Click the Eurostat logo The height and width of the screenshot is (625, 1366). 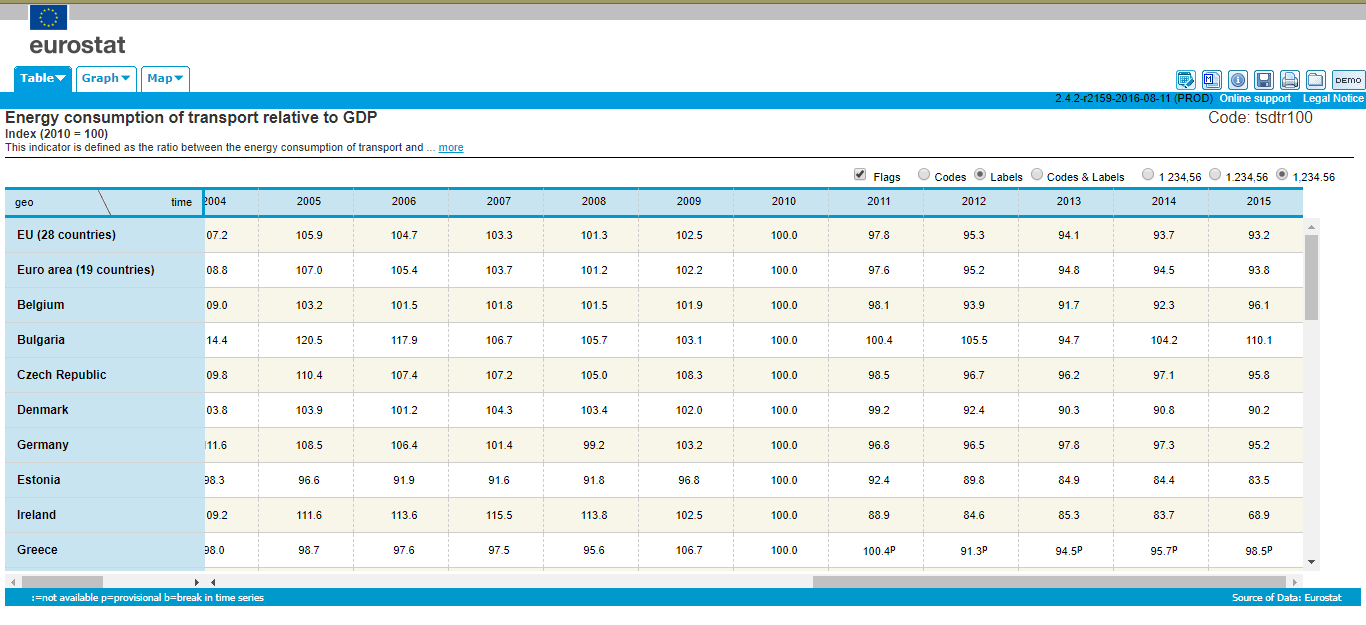point(76,30)
